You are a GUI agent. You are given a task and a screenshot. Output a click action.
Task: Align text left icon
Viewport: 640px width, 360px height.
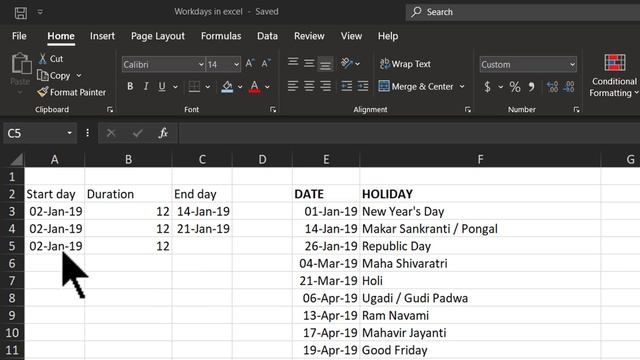[293, 86]
